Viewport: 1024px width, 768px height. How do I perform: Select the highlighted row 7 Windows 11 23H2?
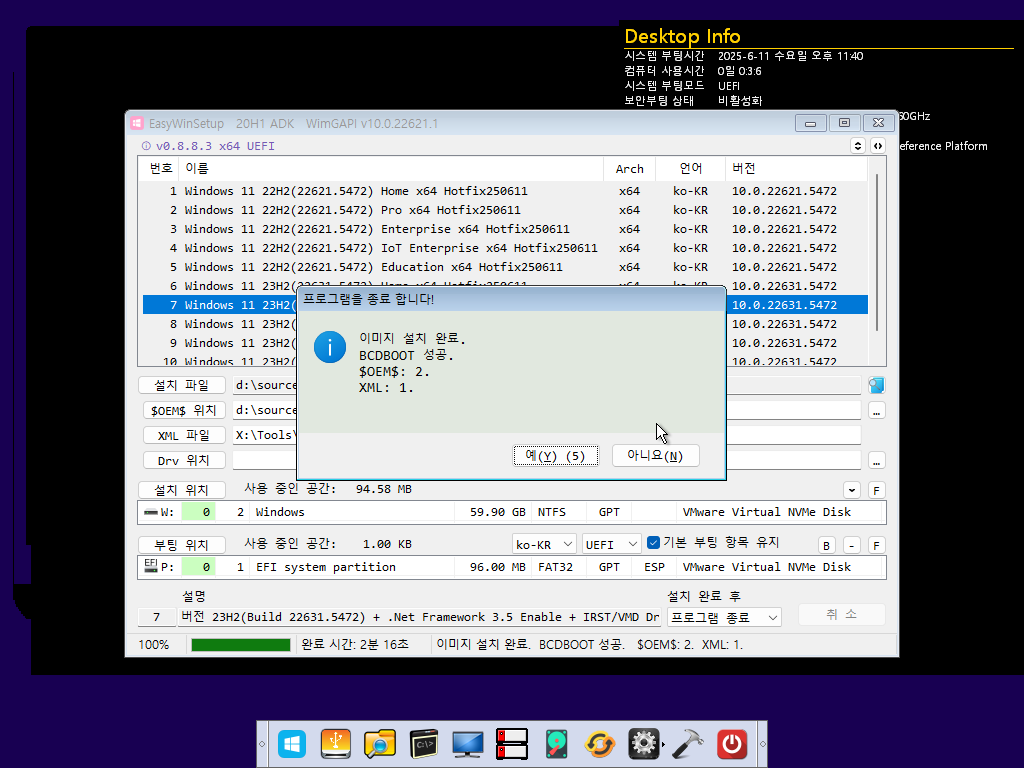[x=505, y=305]
